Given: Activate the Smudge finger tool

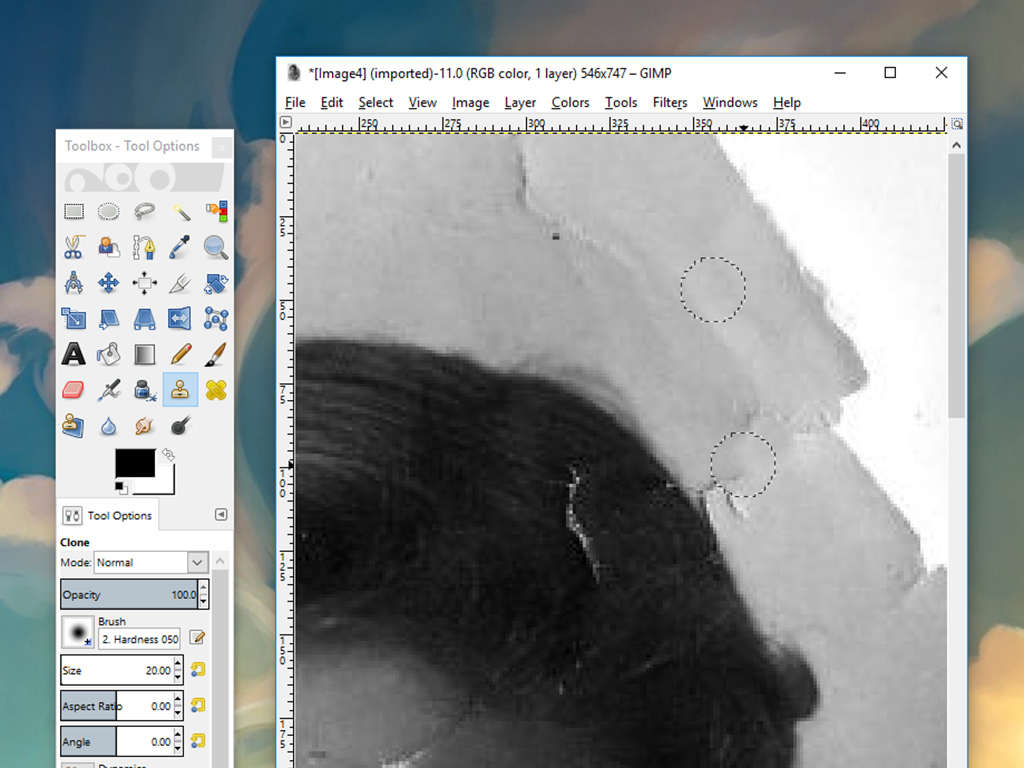Looking at the screenshot, I should pyautogui.click(x=145, y=426).
